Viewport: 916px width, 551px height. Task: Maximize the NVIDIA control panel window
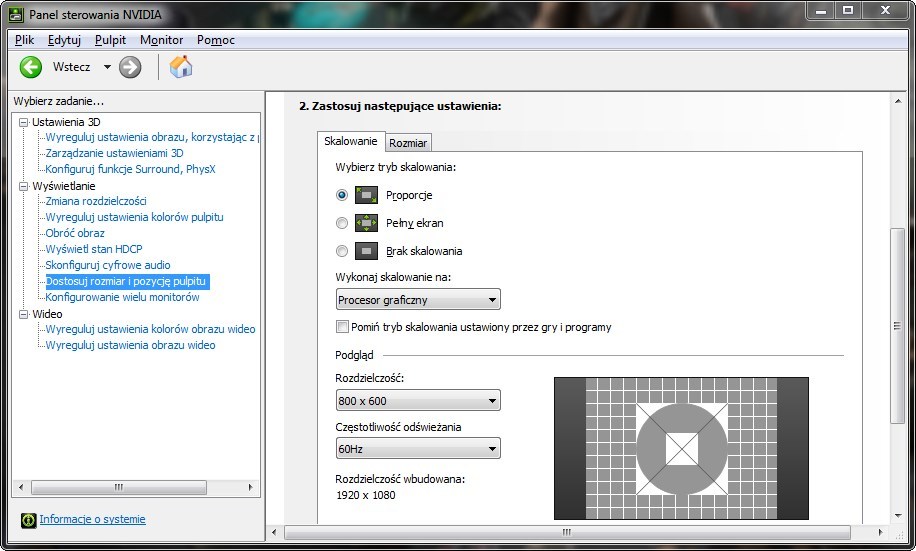click(848, 10)
